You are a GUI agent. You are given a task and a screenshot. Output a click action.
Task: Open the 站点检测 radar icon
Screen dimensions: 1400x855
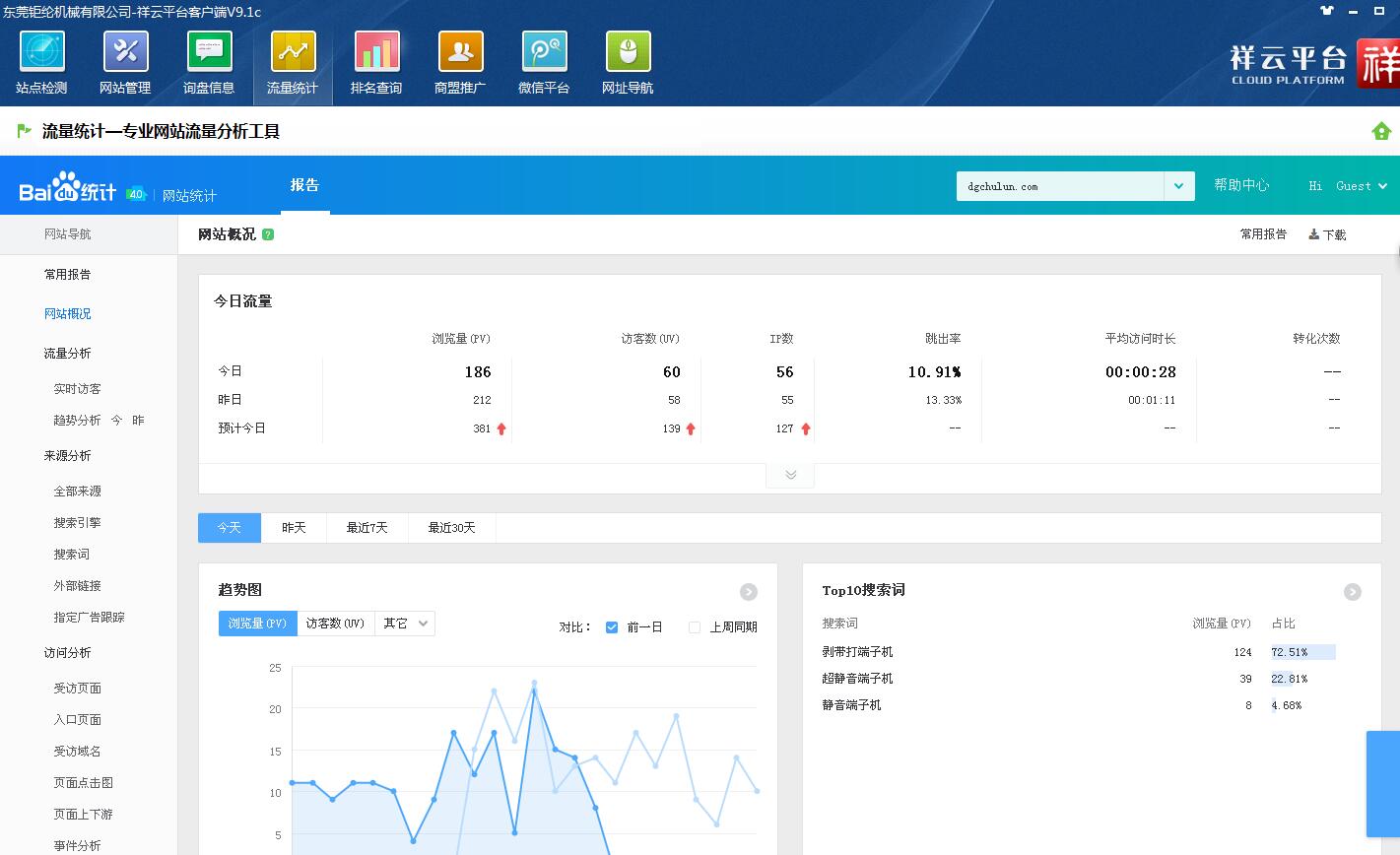pyautogui.click(x=41, y=51)
